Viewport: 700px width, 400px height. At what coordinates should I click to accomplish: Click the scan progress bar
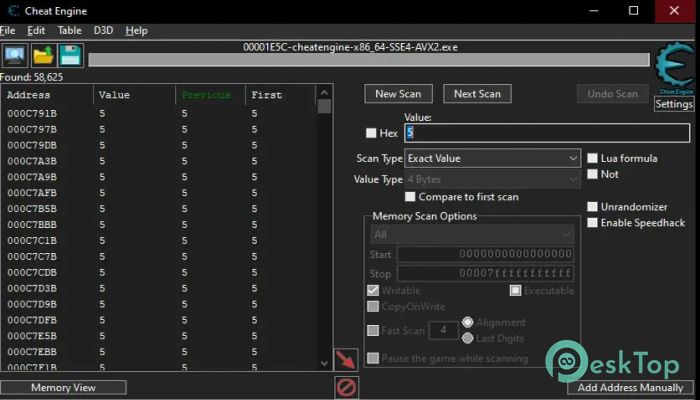tap(369, 60)
